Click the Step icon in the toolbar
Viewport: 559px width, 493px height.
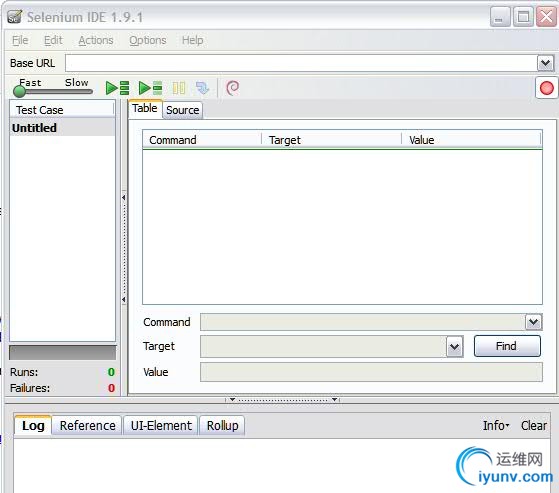pyautogui.click(x=202, y=88)
